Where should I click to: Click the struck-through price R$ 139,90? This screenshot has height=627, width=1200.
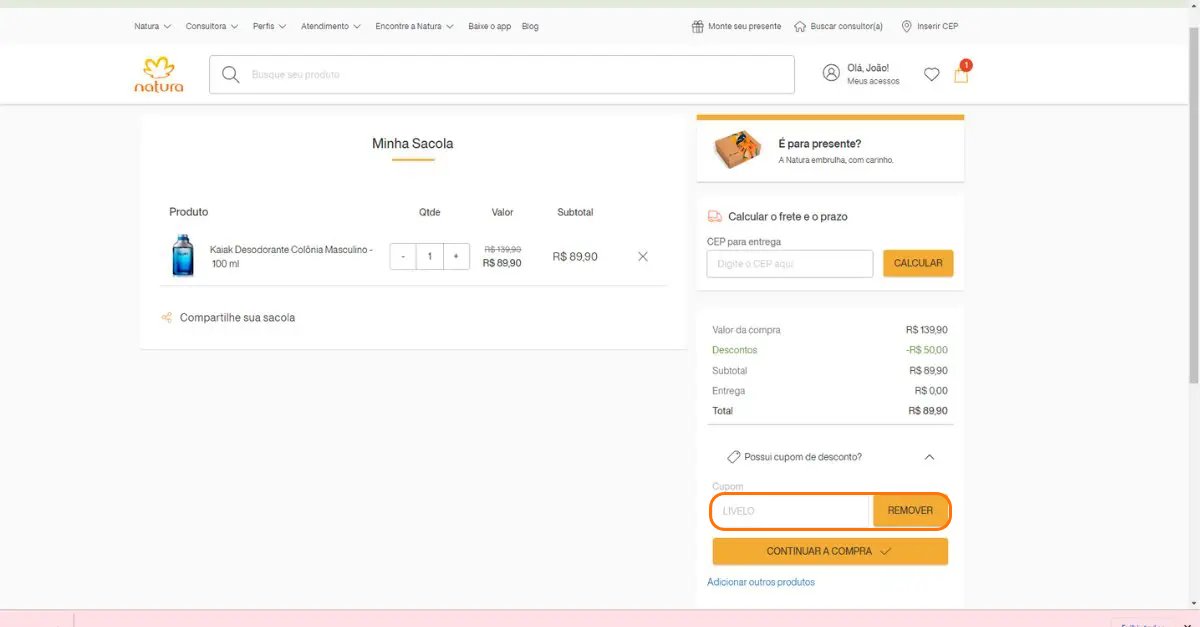502,249
